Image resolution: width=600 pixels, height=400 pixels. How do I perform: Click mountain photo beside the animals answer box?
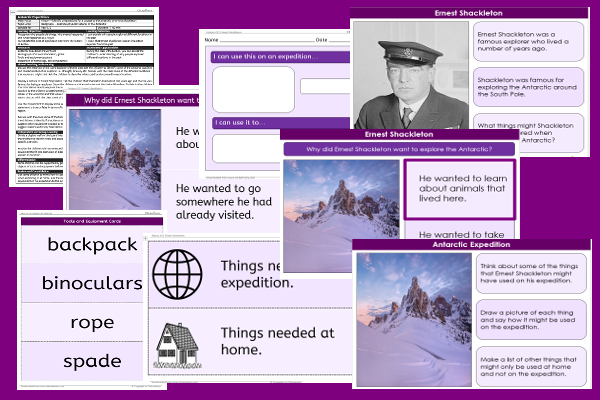(341, 216)
